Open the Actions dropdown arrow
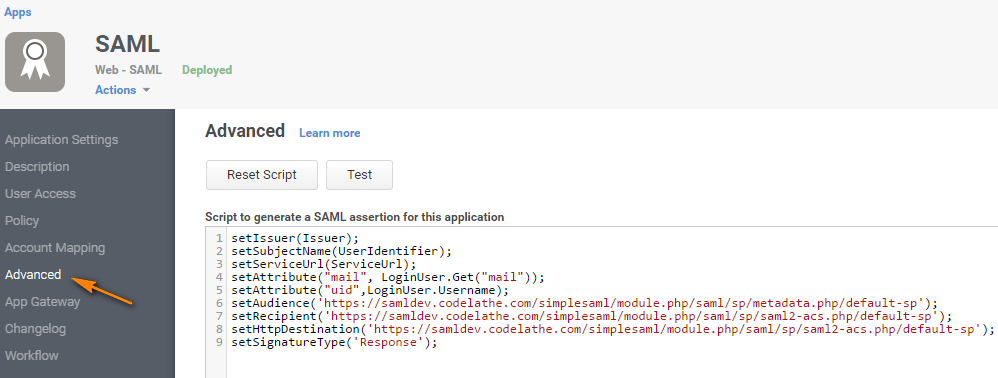The width and height of the screenshot is (998, 378). click(146, 90)
